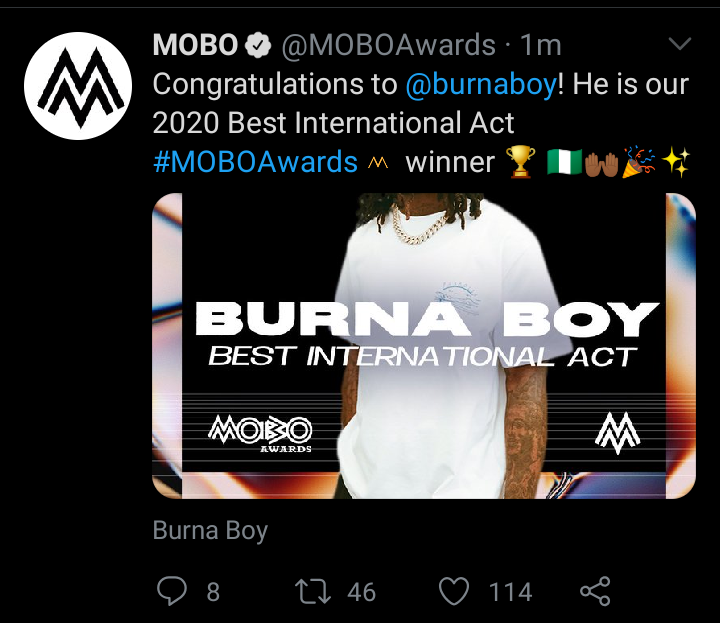
Task: Open the @burnaboy mention link
Action: (x=481, y=84)
